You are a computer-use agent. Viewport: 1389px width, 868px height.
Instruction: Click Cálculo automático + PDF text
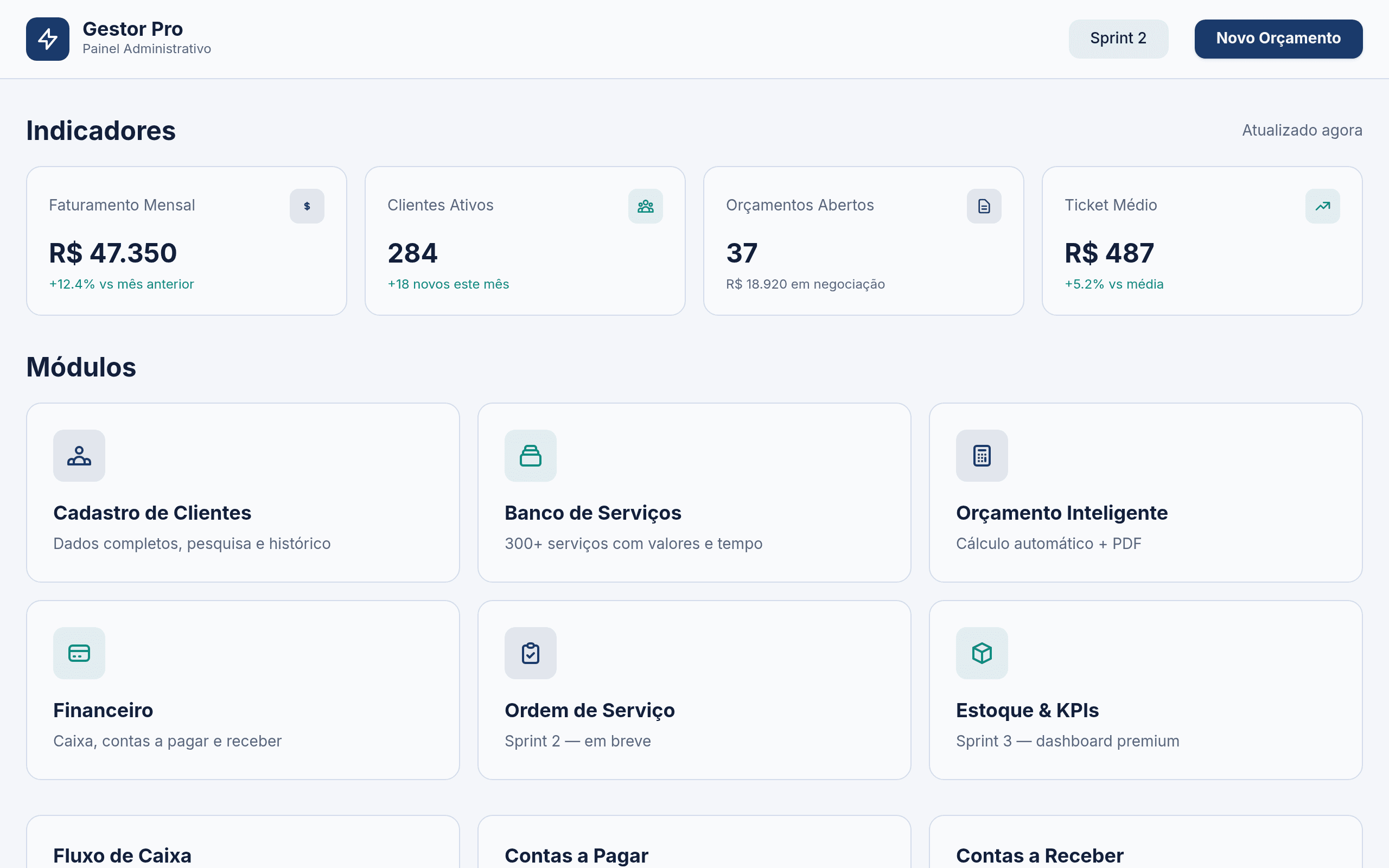[x=1049, y=544]
